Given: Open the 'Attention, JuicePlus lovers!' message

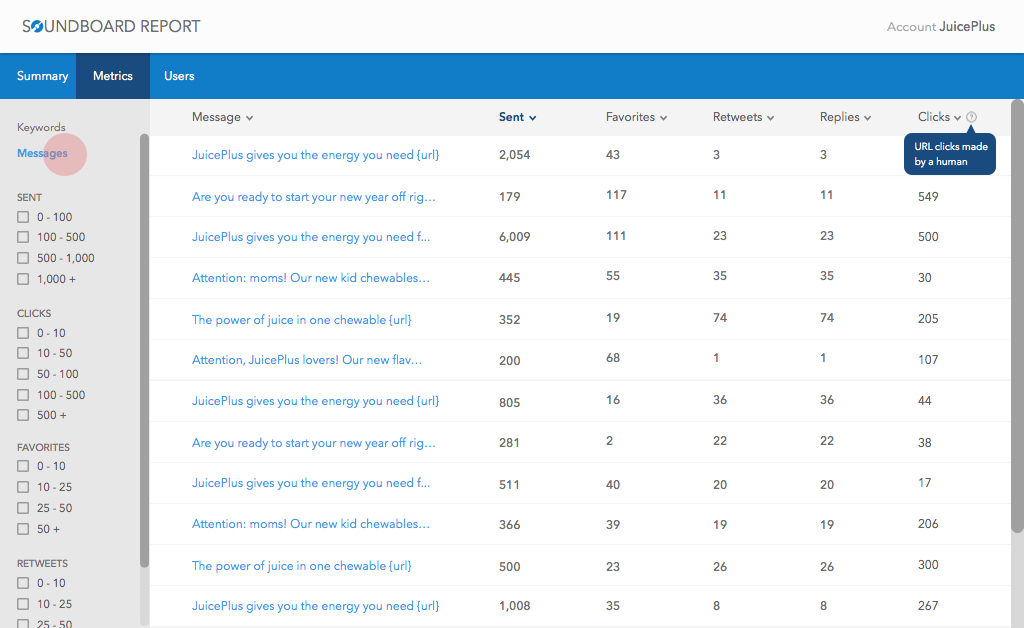Looking at the screenshot, I should click(307, 360).
